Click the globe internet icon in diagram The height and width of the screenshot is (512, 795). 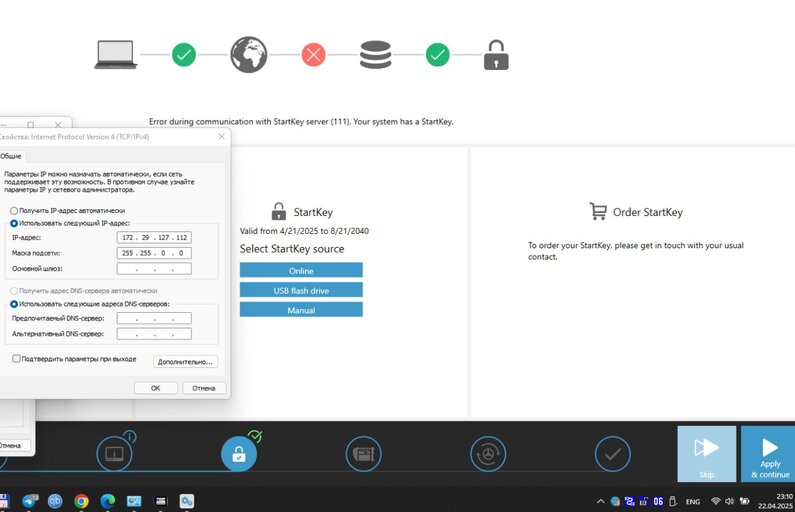pos(248,54)
